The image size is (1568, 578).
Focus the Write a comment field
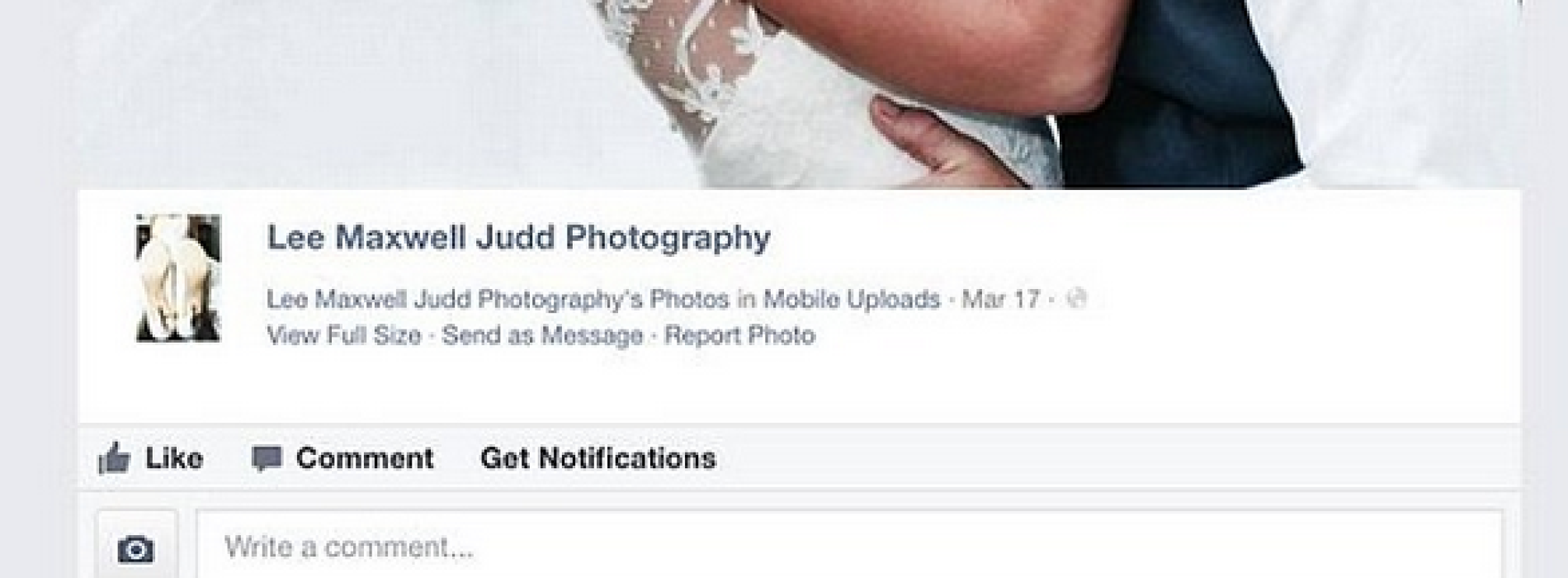(x=848, y=546)
